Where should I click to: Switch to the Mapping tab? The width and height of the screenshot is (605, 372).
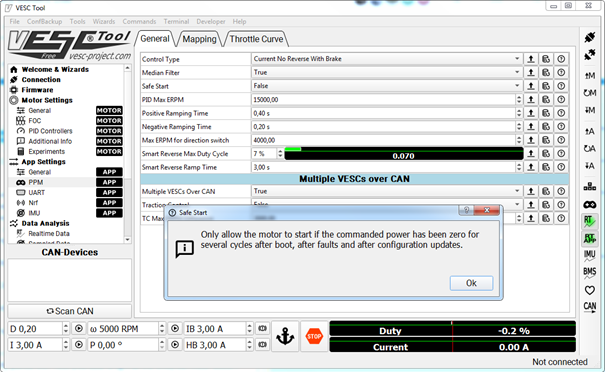(x=199, y=39)
